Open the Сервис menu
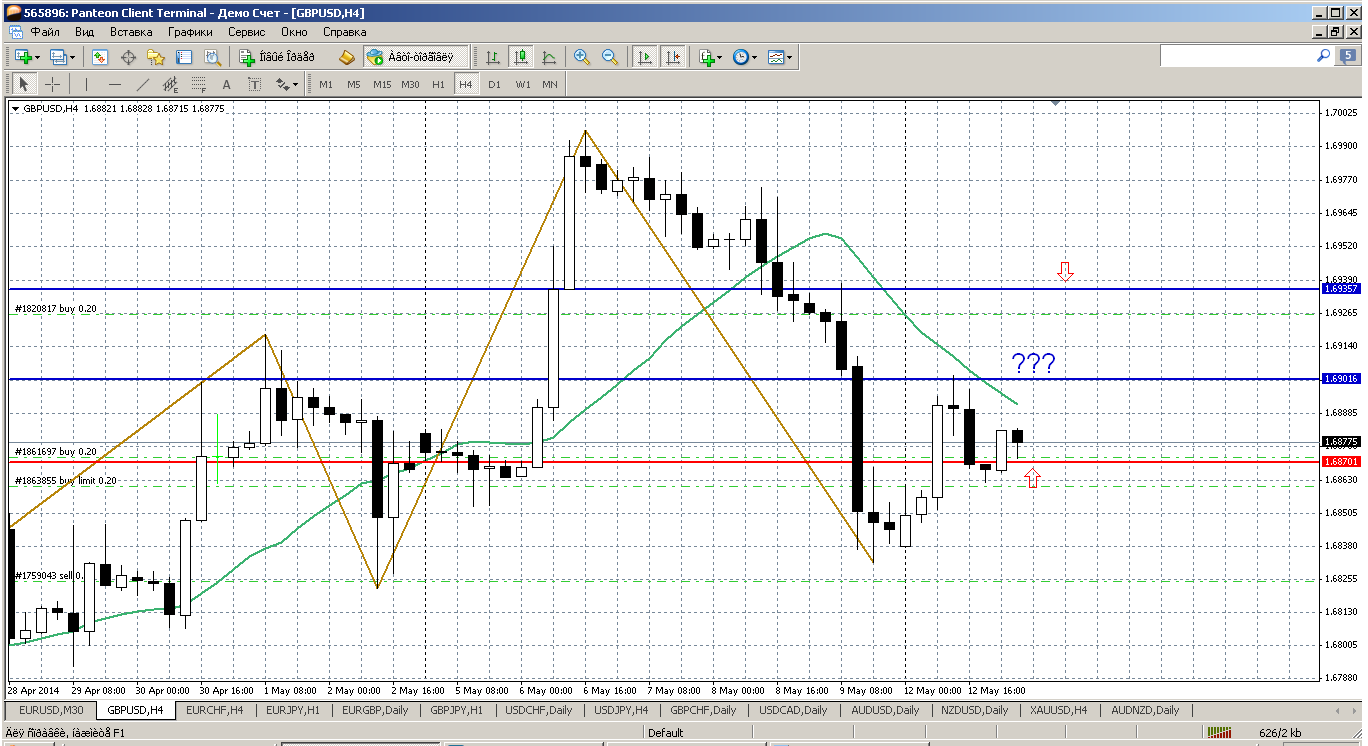Viewport: 1368px width, 746px height. (247, 32)
